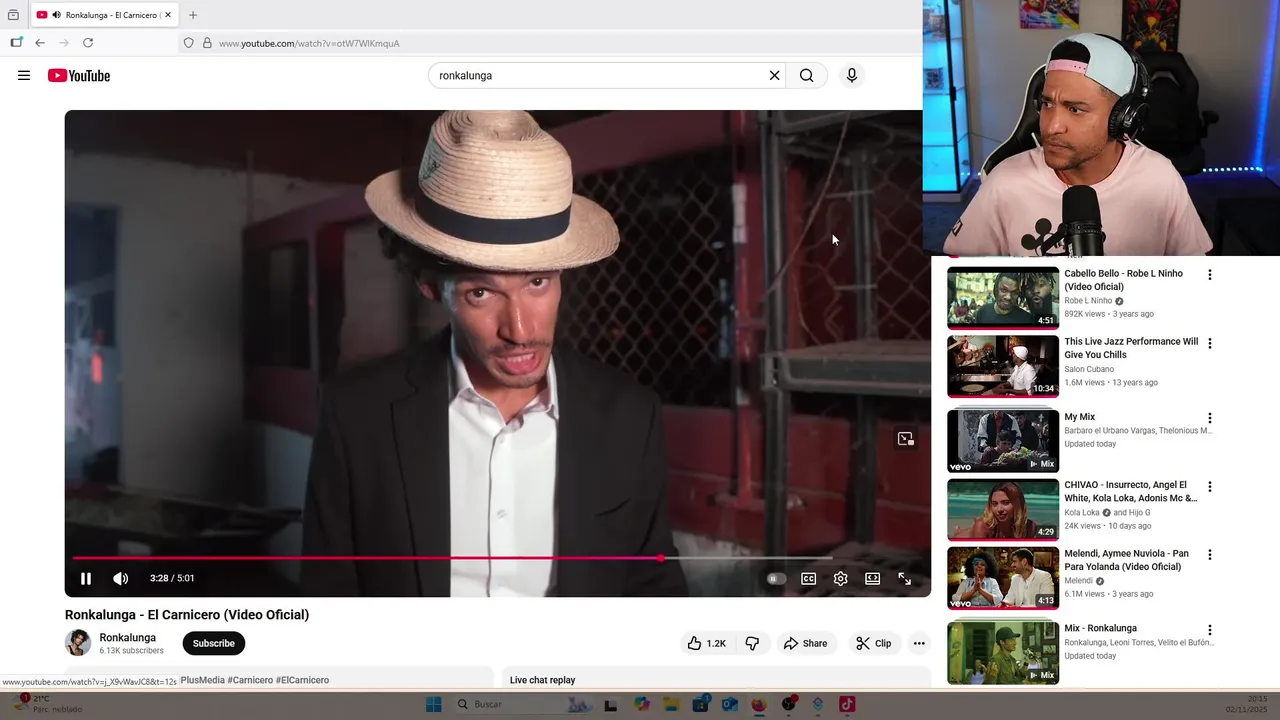Open TikTok app from taskbar
1280x720 pixels.
[847, 704]
